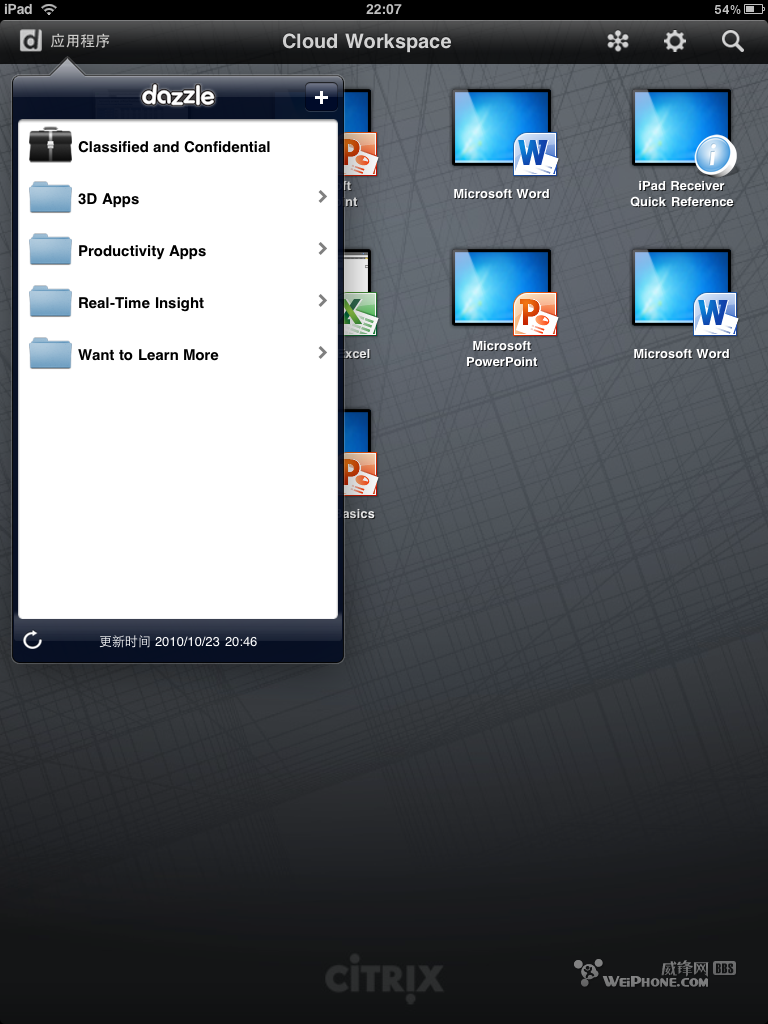
Task: Open settings via the gear icon
Action: point(675,41)
